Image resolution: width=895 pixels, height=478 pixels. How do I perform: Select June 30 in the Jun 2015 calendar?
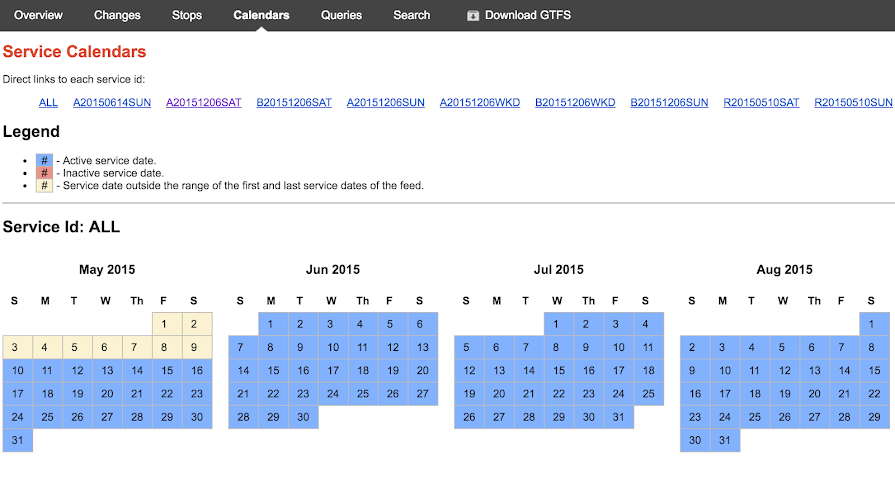(303, 417)
